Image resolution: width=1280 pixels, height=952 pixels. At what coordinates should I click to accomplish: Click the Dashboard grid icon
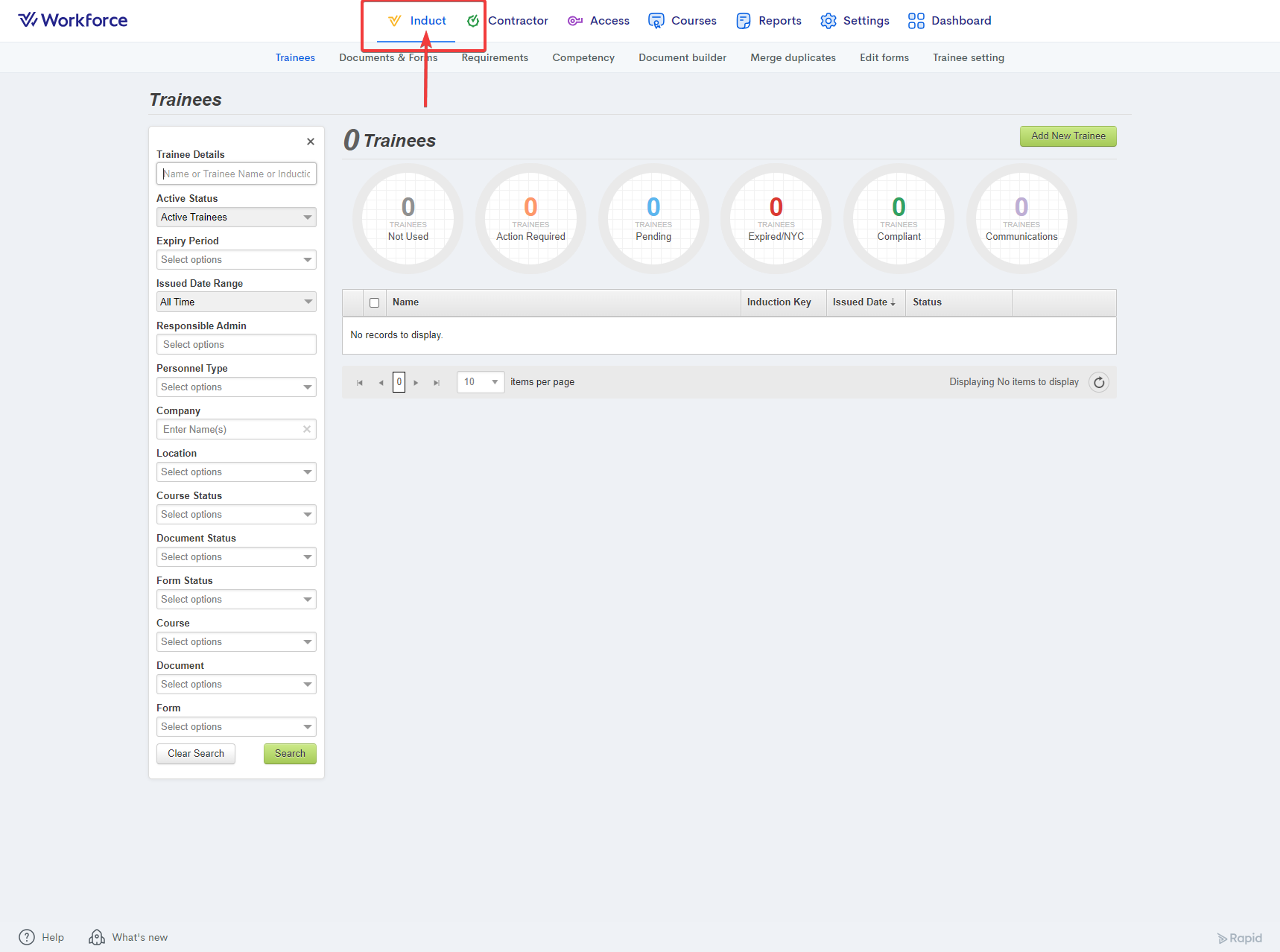tap(916, 21)
